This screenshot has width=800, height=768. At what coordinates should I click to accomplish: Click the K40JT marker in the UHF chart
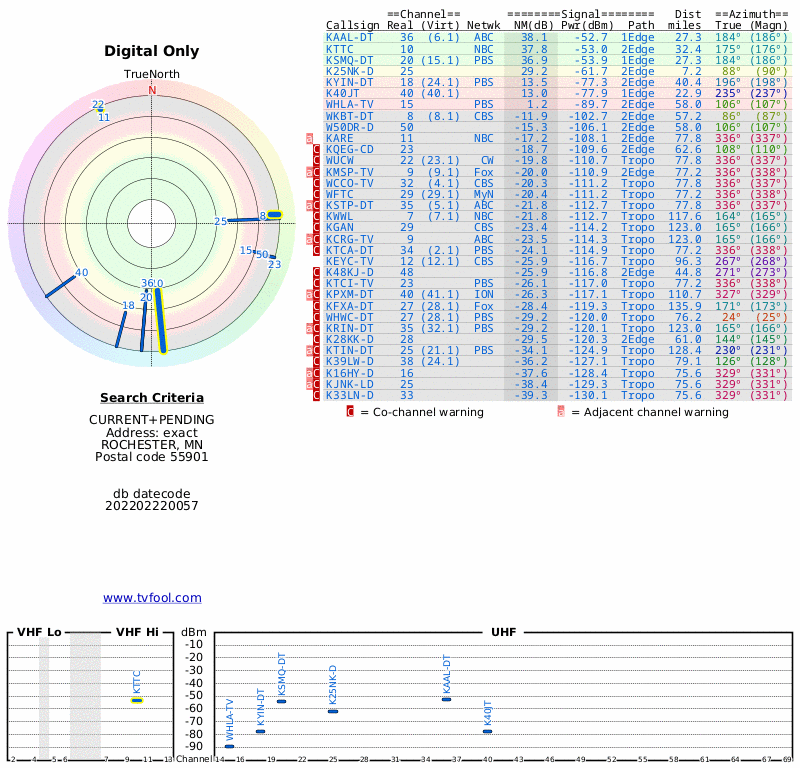pyautogui.click(x=488, y=732)
